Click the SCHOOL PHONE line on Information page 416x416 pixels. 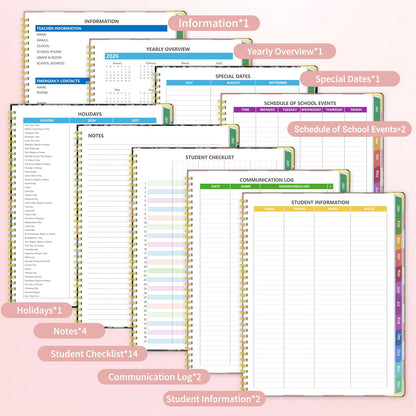[x=49, y=52]
